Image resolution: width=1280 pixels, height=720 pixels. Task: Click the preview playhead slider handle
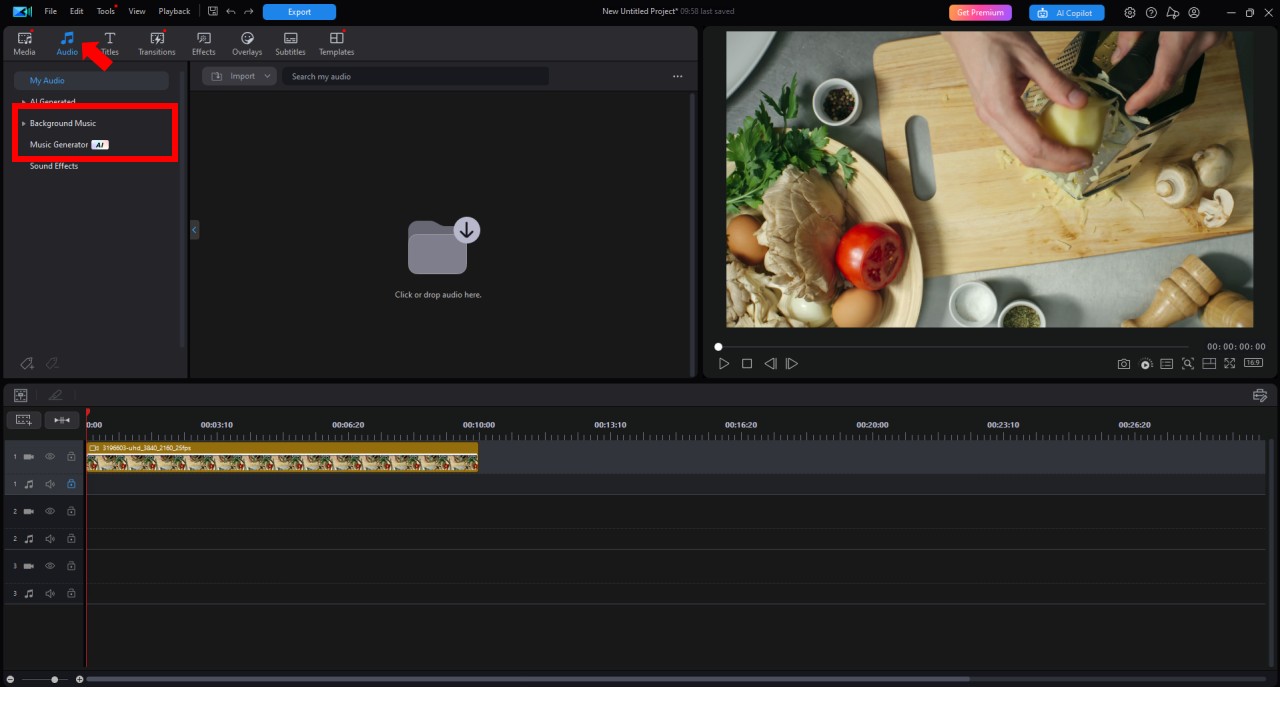coord(718,347)
